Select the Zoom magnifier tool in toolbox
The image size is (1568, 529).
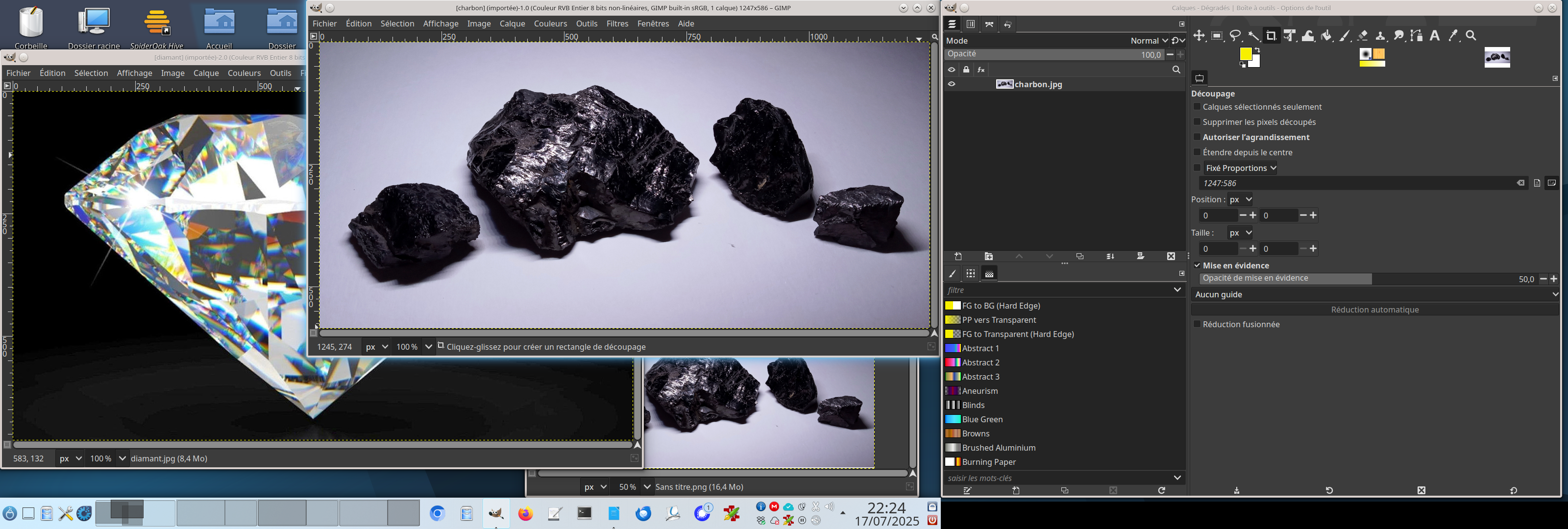point(1470,36)
